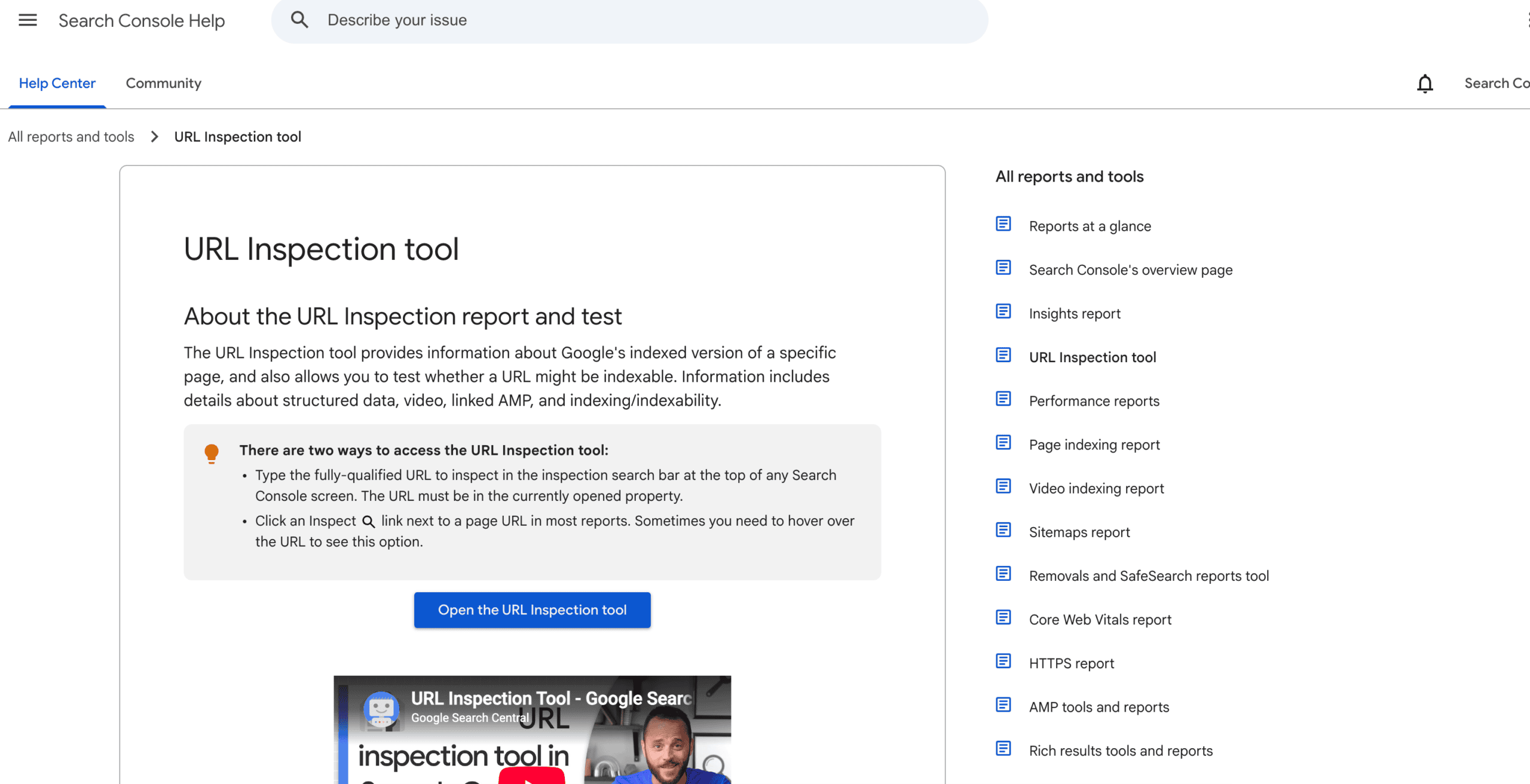Open AMP tools and reports article
The image size is (1530, 784).
pos(1098,706)
